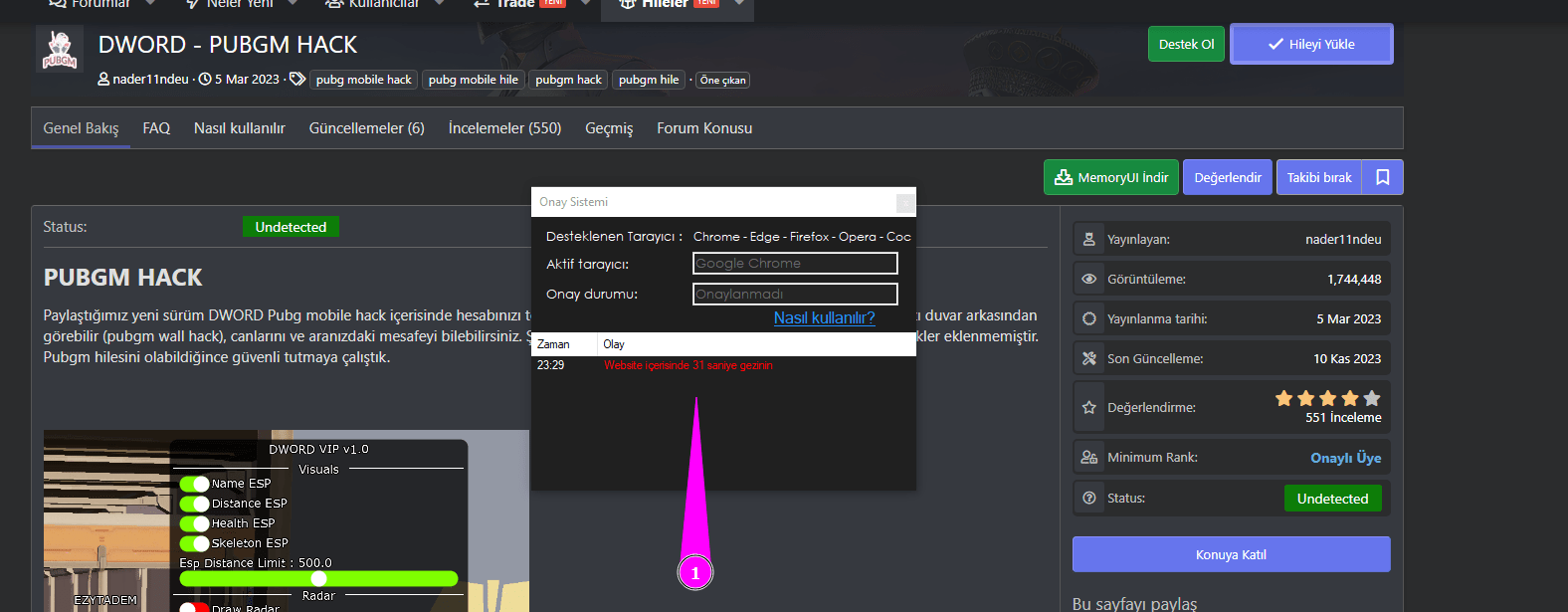
Task: Click the bookmark icon button
Action: (1383, 177)
